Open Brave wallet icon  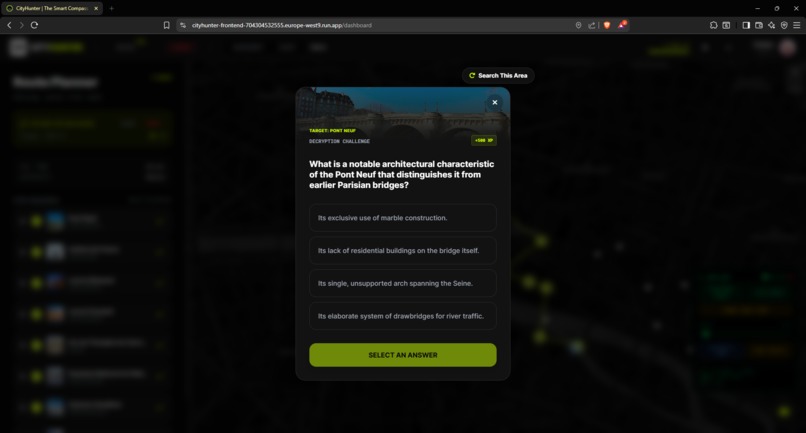[x=759, y=25]
